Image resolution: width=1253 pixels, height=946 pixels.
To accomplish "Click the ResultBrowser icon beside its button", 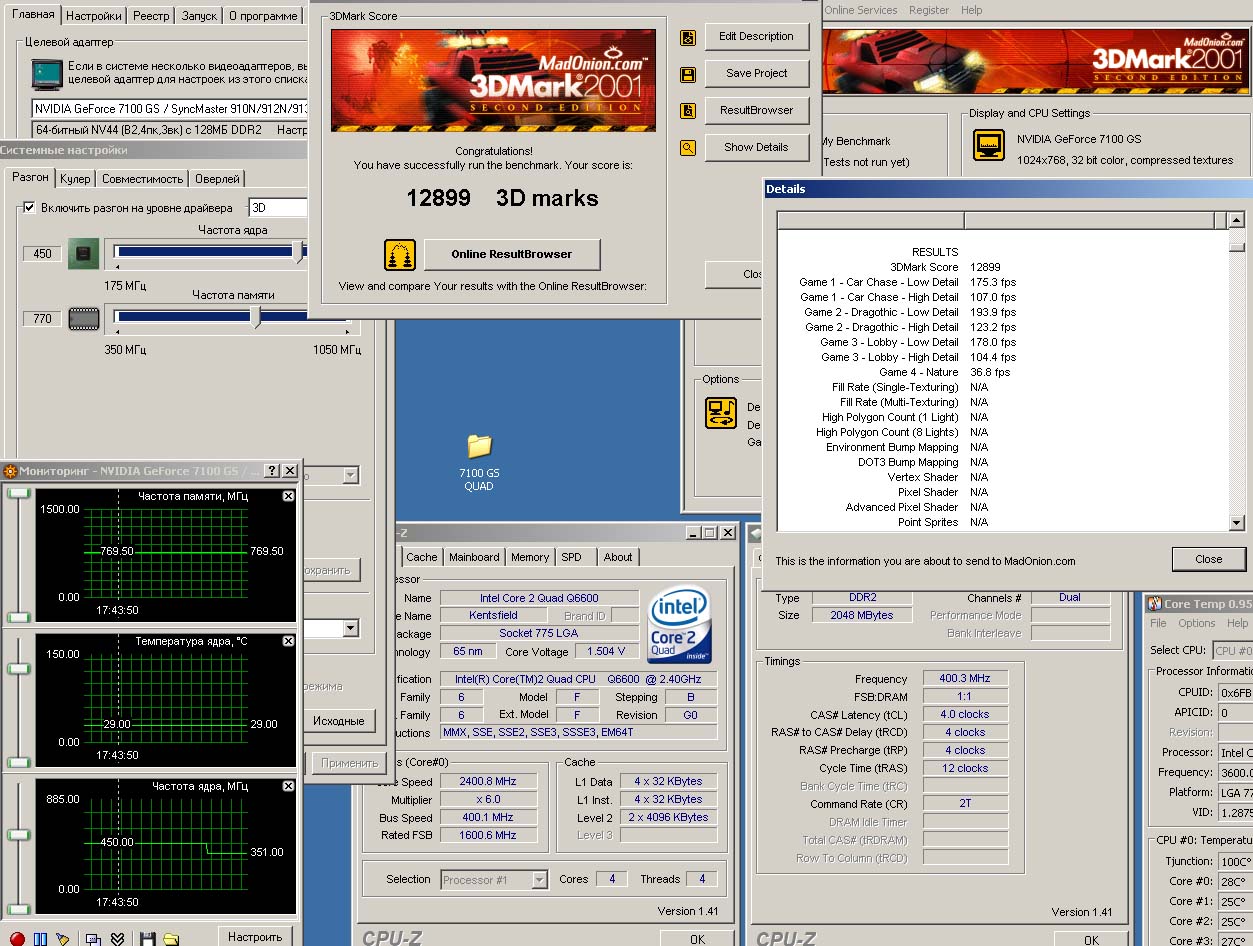I will (688, 111).
